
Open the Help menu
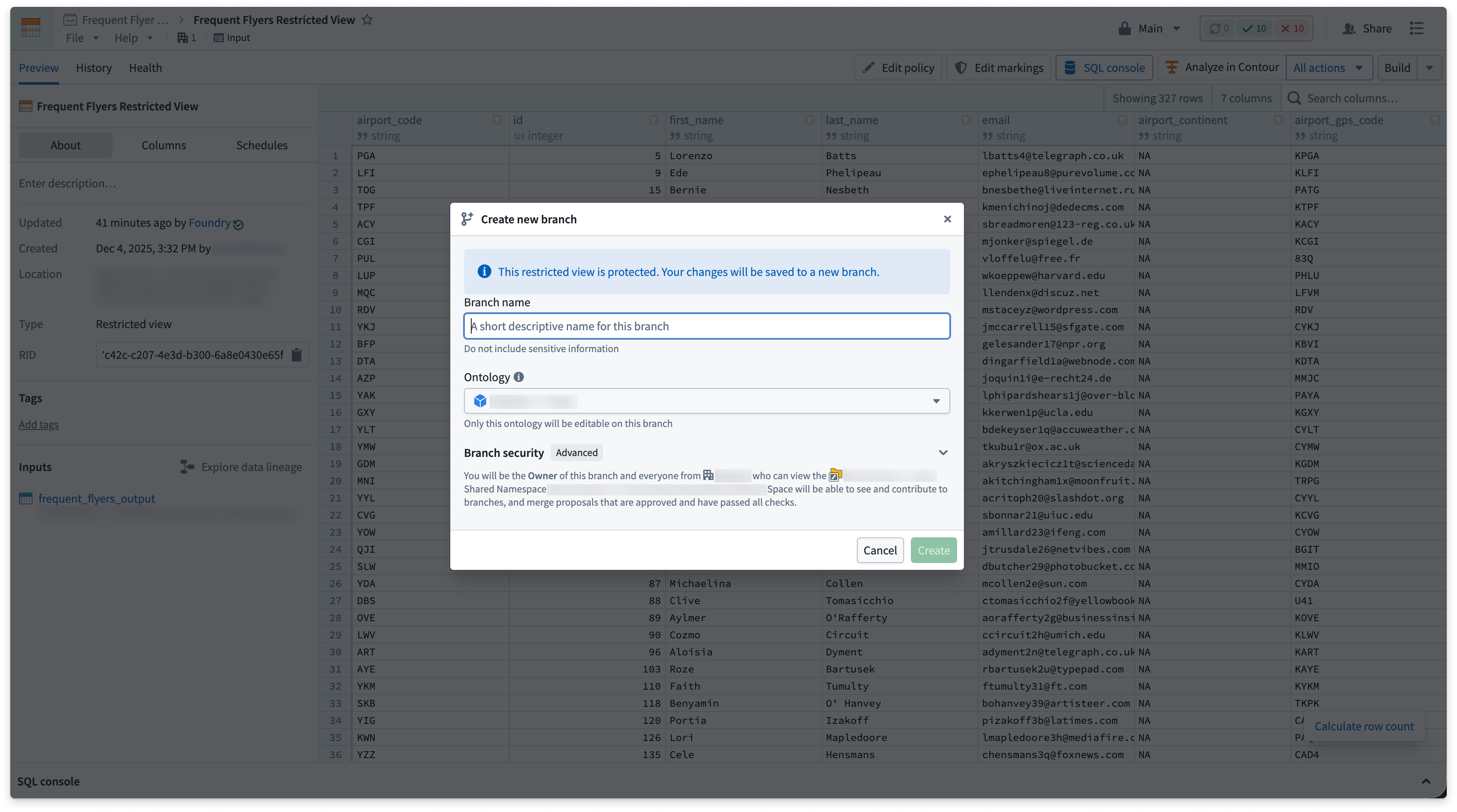[134, 38]
